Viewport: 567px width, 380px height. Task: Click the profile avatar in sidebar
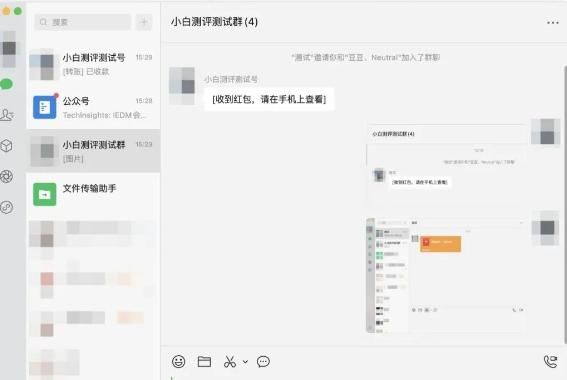9,49
